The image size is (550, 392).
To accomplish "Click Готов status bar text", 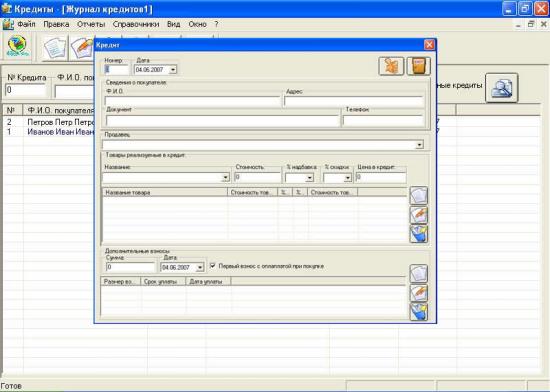I will click(11, 386).
